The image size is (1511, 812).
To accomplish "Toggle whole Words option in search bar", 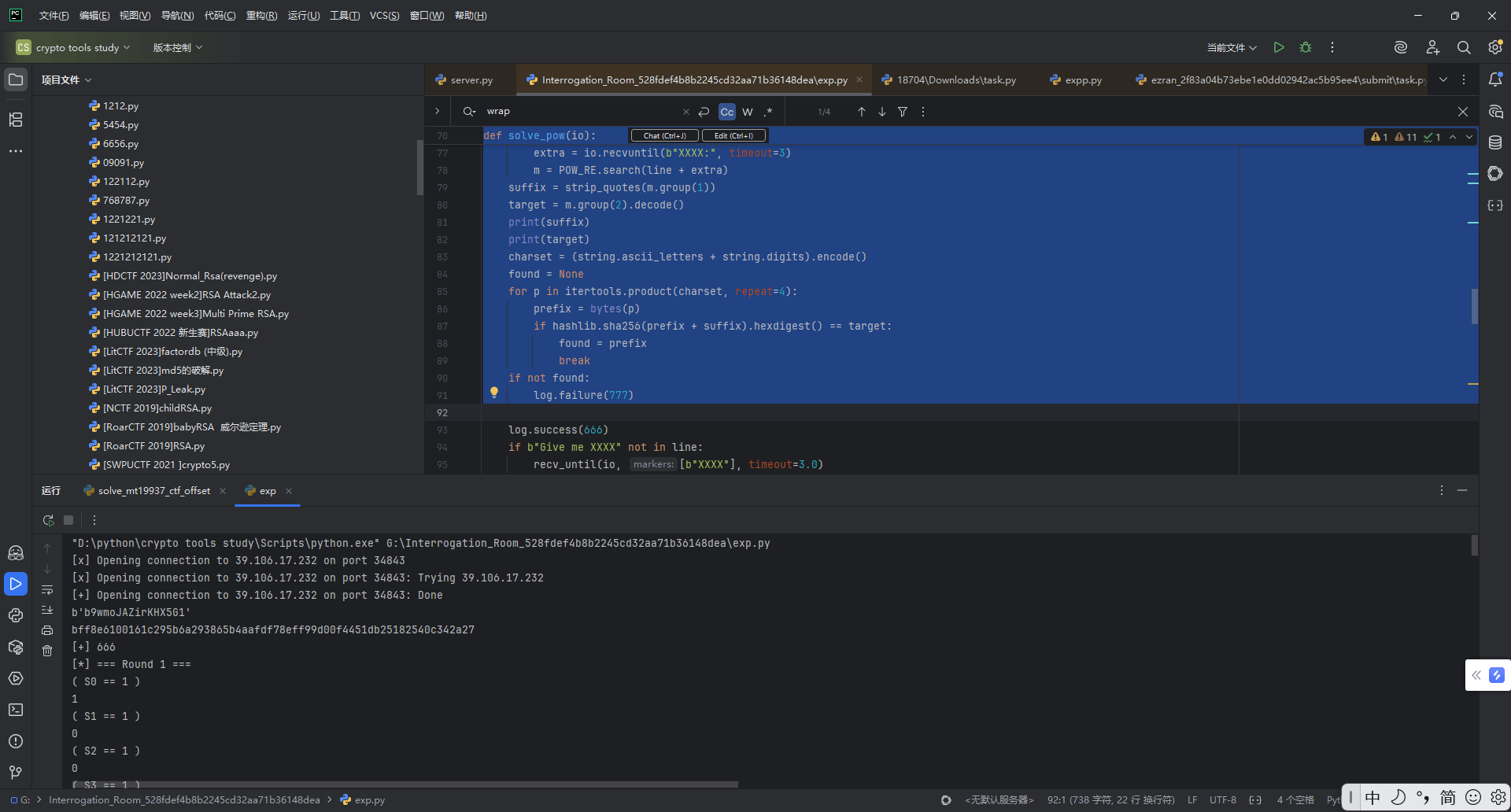I will 748,112.
